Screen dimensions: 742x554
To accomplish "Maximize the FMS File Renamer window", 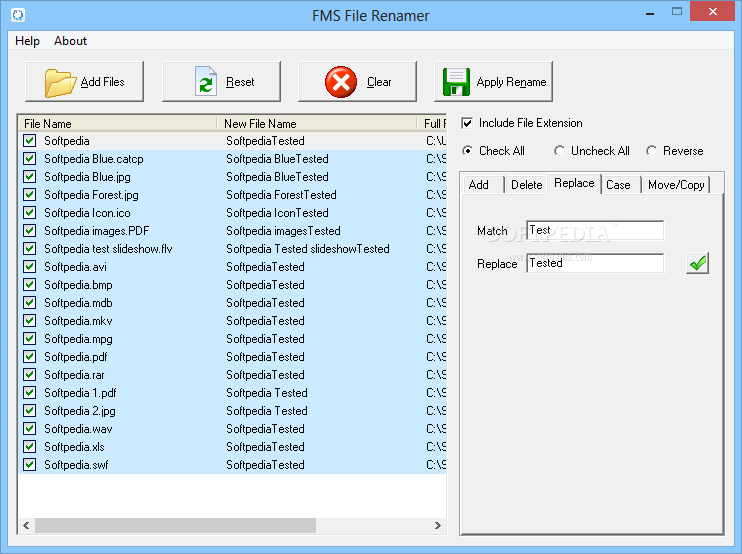I will (677, 12).
